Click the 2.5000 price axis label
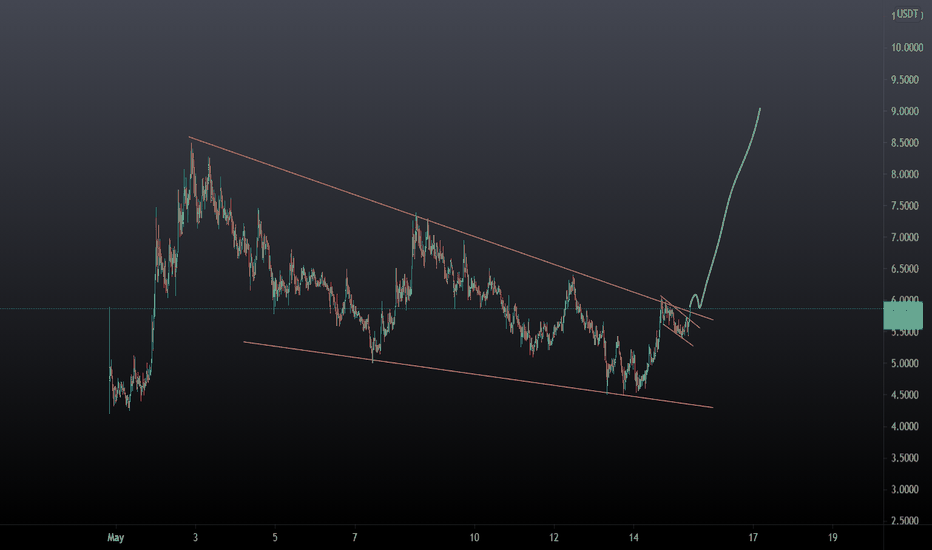The height and width of the screenshot is (550, 932). coord(904,521)
